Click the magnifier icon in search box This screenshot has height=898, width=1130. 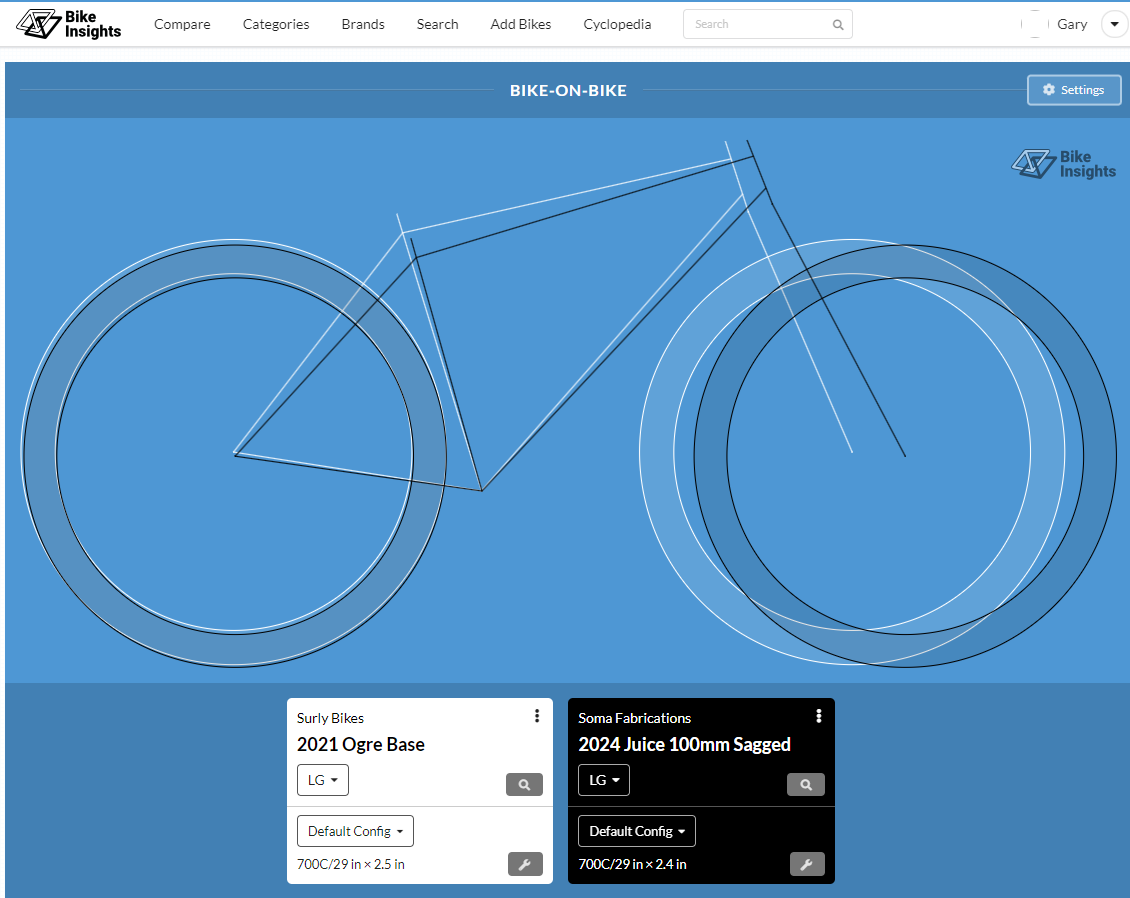point(838,25)
